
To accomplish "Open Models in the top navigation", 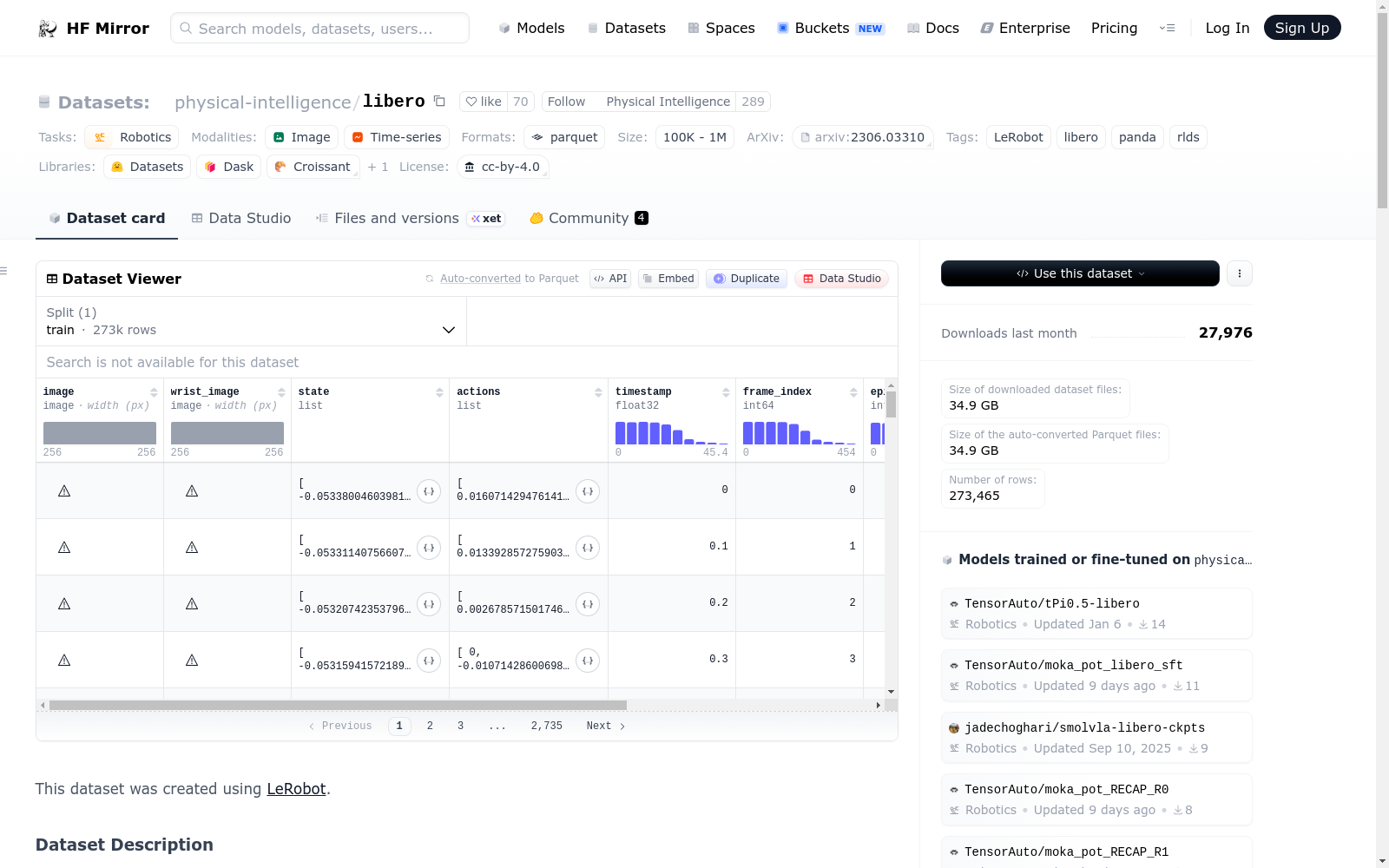I will tap(531, 29).
